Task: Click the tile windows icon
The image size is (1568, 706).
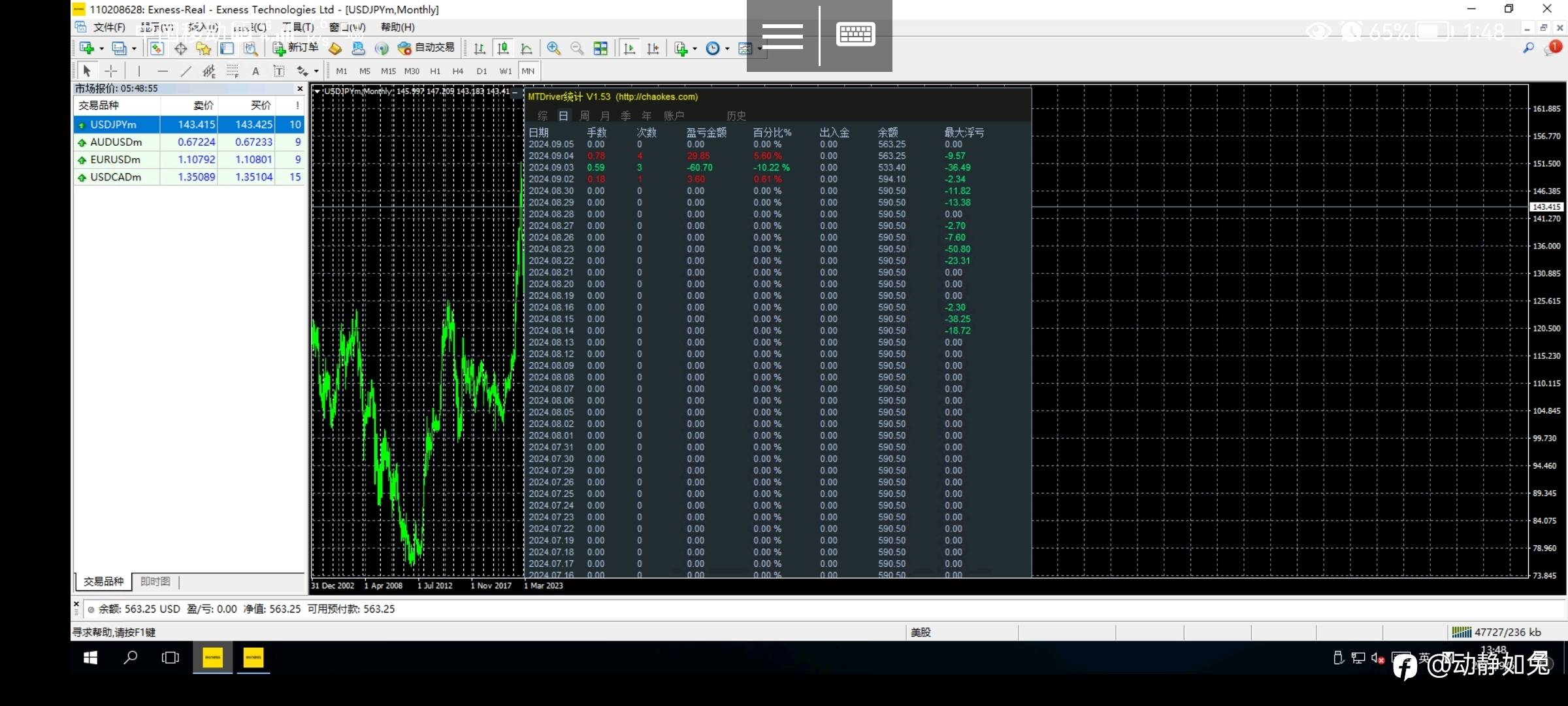Action: pyautogui.click(x=600, y=48)
